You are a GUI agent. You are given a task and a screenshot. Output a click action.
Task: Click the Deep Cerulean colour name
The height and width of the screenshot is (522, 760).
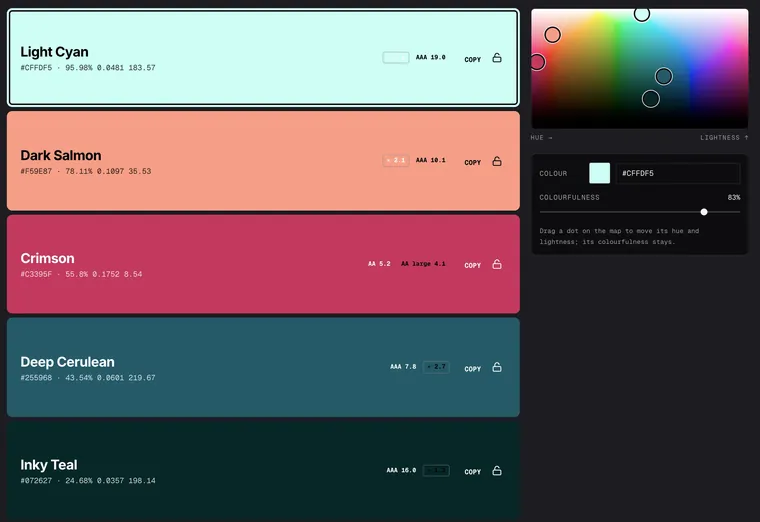click(x=67, y=362)
